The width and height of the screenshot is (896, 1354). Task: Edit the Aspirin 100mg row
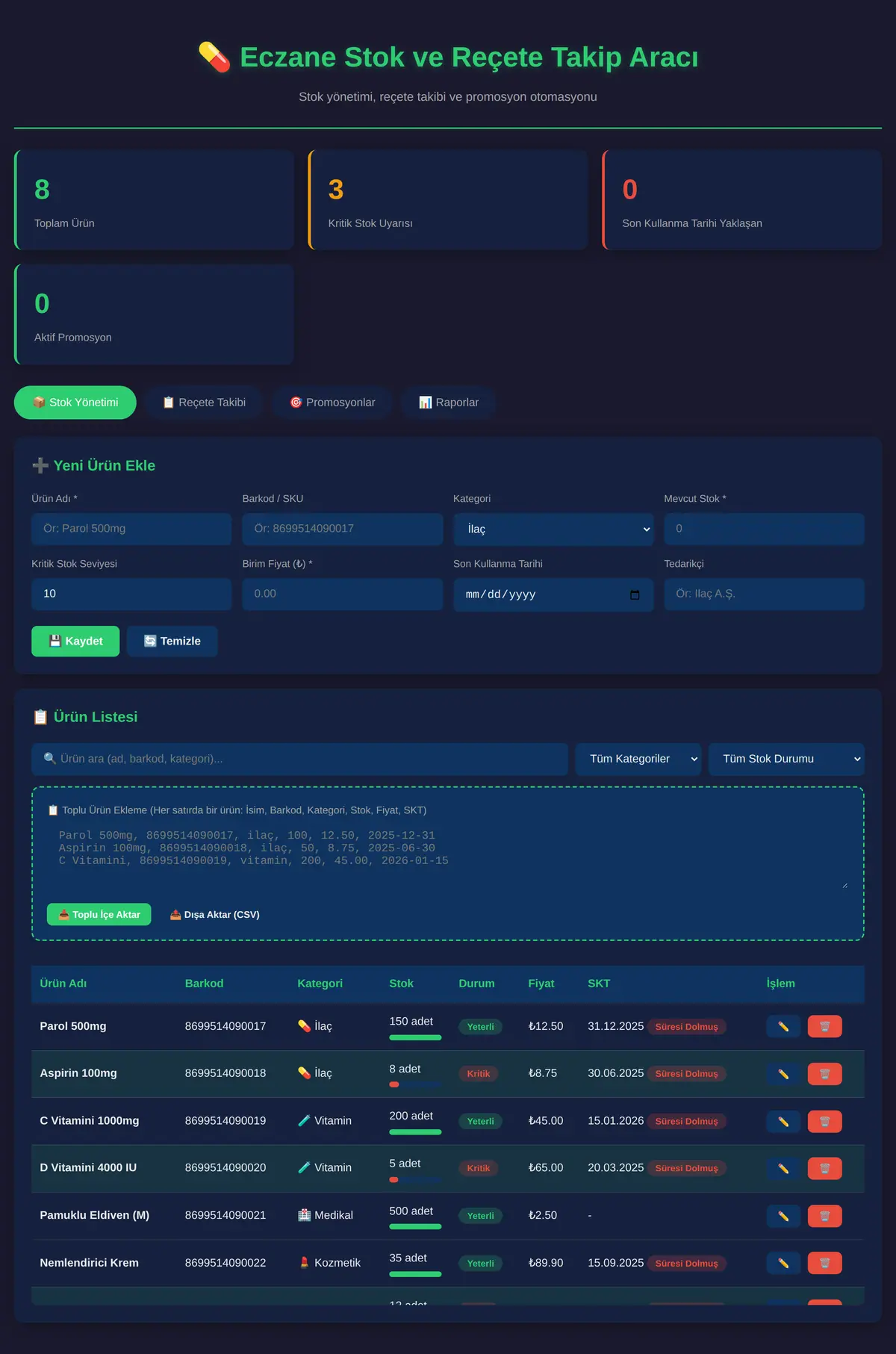[783, 1074]
